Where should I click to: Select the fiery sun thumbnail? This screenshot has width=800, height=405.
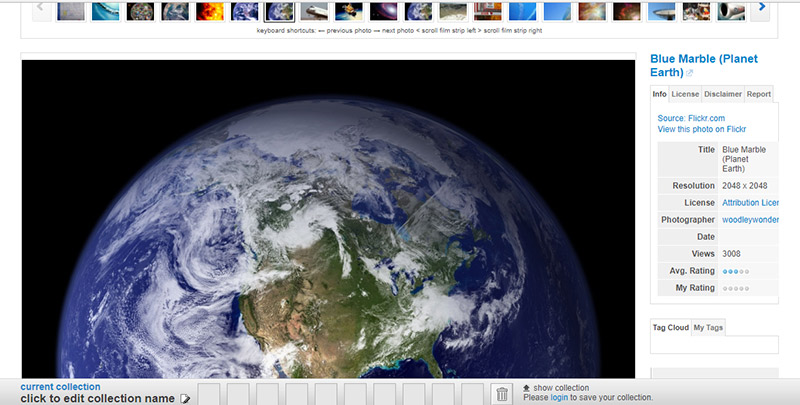point(210,11)
